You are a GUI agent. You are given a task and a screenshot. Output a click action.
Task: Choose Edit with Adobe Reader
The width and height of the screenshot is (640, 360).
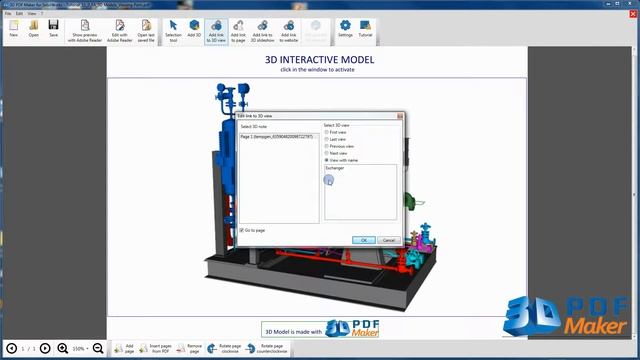120,31
